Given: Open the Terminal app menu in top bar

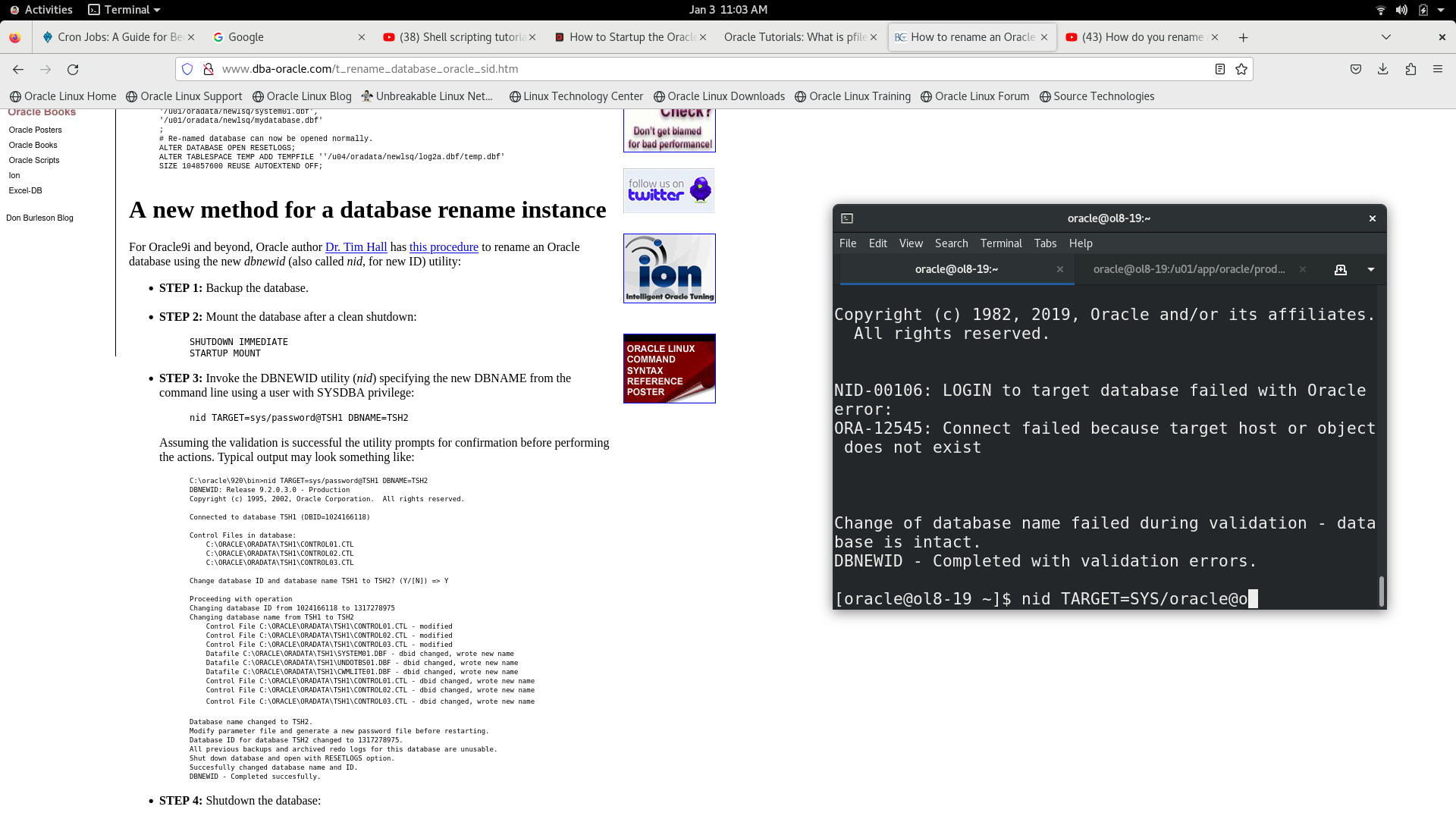Looking at the screenshot, I should (x=124, y=10).
